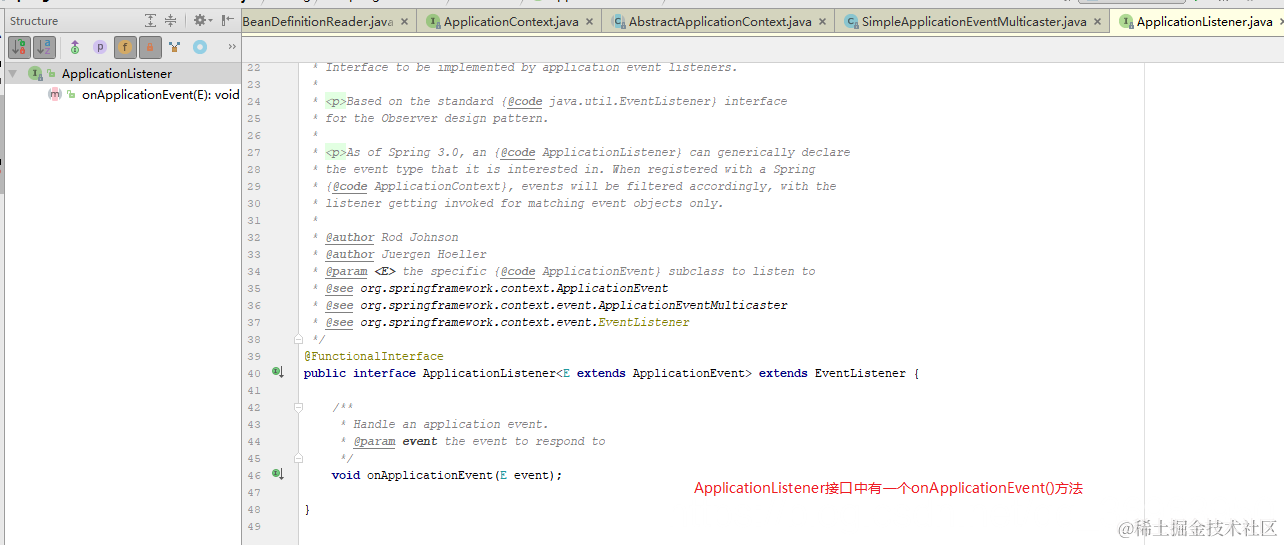Collapse all nodes in Structure panel
Viewport: 1284px width, 545px height.
171,20
